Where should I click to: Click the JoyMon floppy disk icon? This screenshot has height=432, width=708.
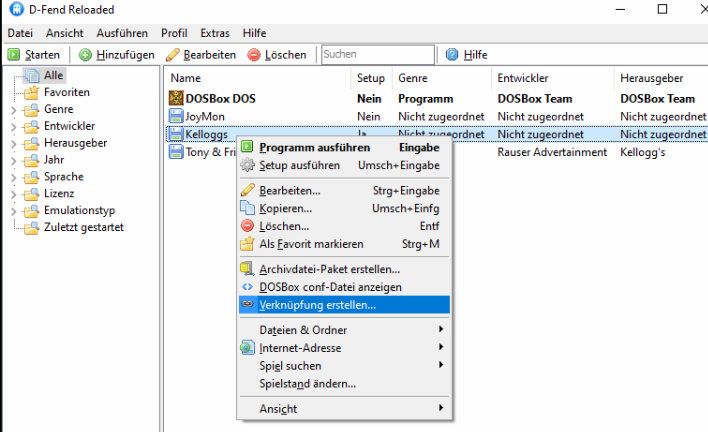point(176,116)
